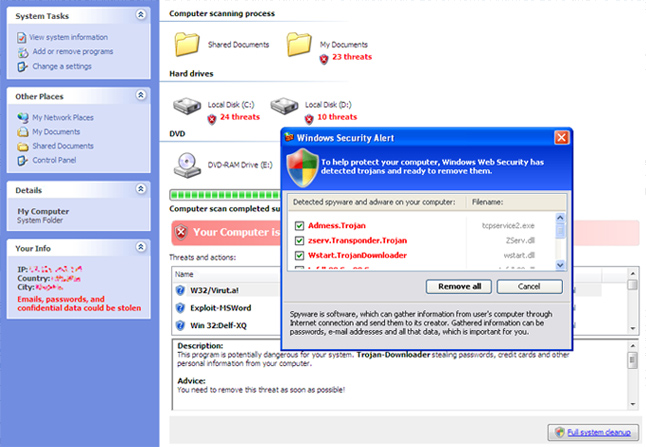Click the tcpservice2.exe filename
This screenshot has width=646, height=447.
pyautogui.click(x=508, y=226)
